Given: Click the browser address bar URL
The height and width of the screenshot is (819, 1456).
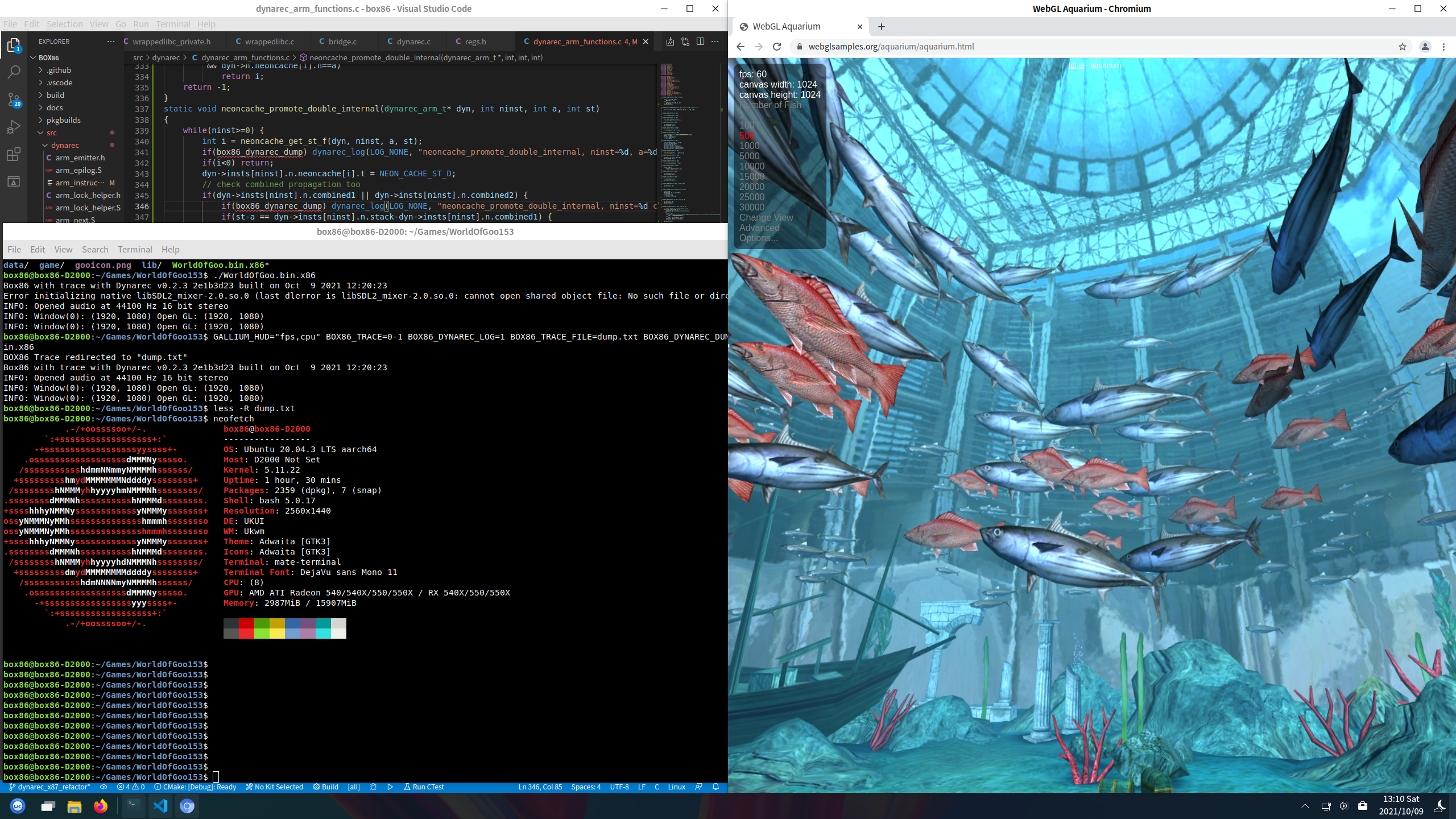Looking at the screenshot, I should 891,47.
